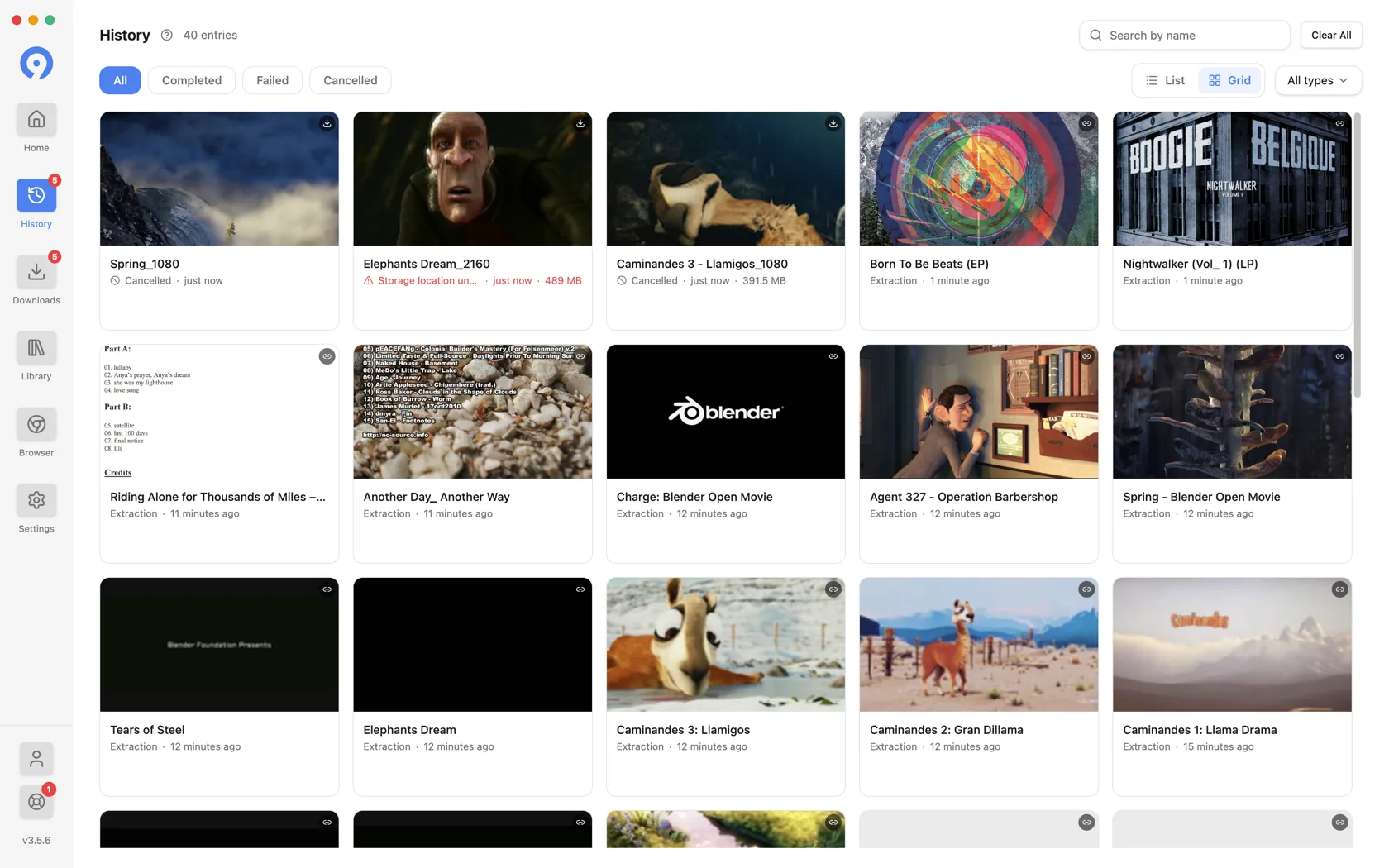Click the 'Nightwalker (Vol_ 1) (LP)' title
The image size is (1389, 868).
(1190, 264)
